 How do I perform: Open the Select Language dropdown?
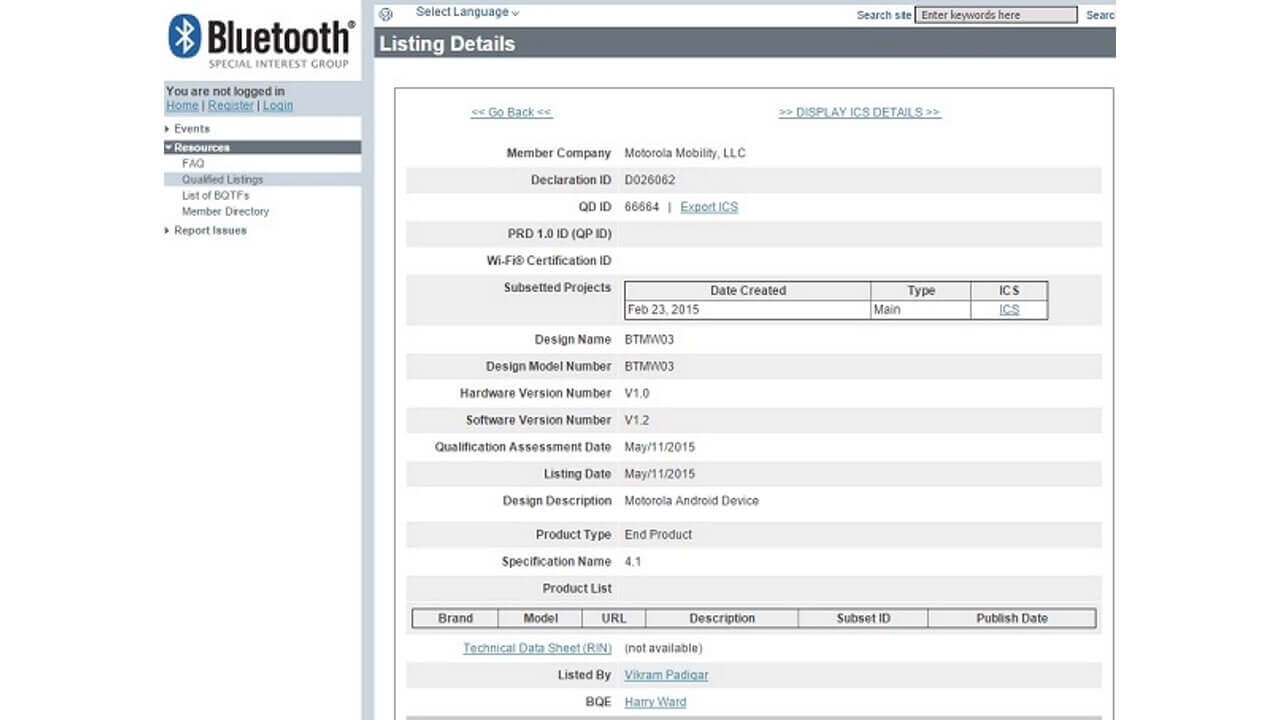(467, 13)
